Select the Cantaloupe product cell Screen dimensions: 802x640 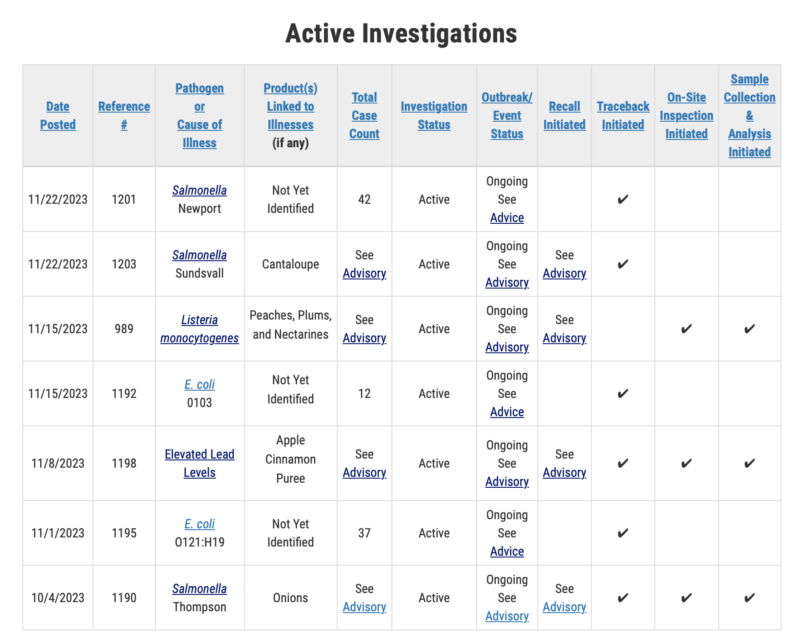291,264
